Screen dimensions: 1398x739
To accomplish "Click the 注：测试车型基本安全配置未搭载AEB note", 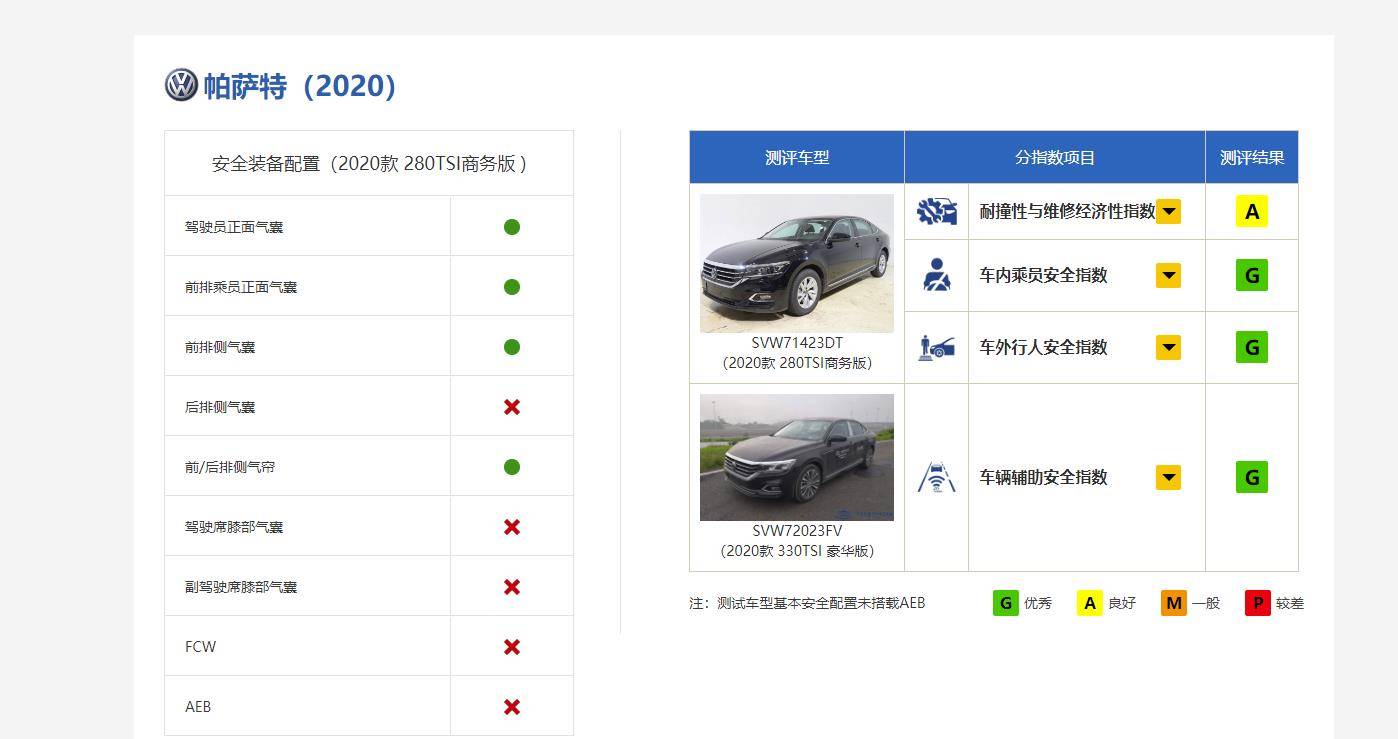I will pos(807,603).
